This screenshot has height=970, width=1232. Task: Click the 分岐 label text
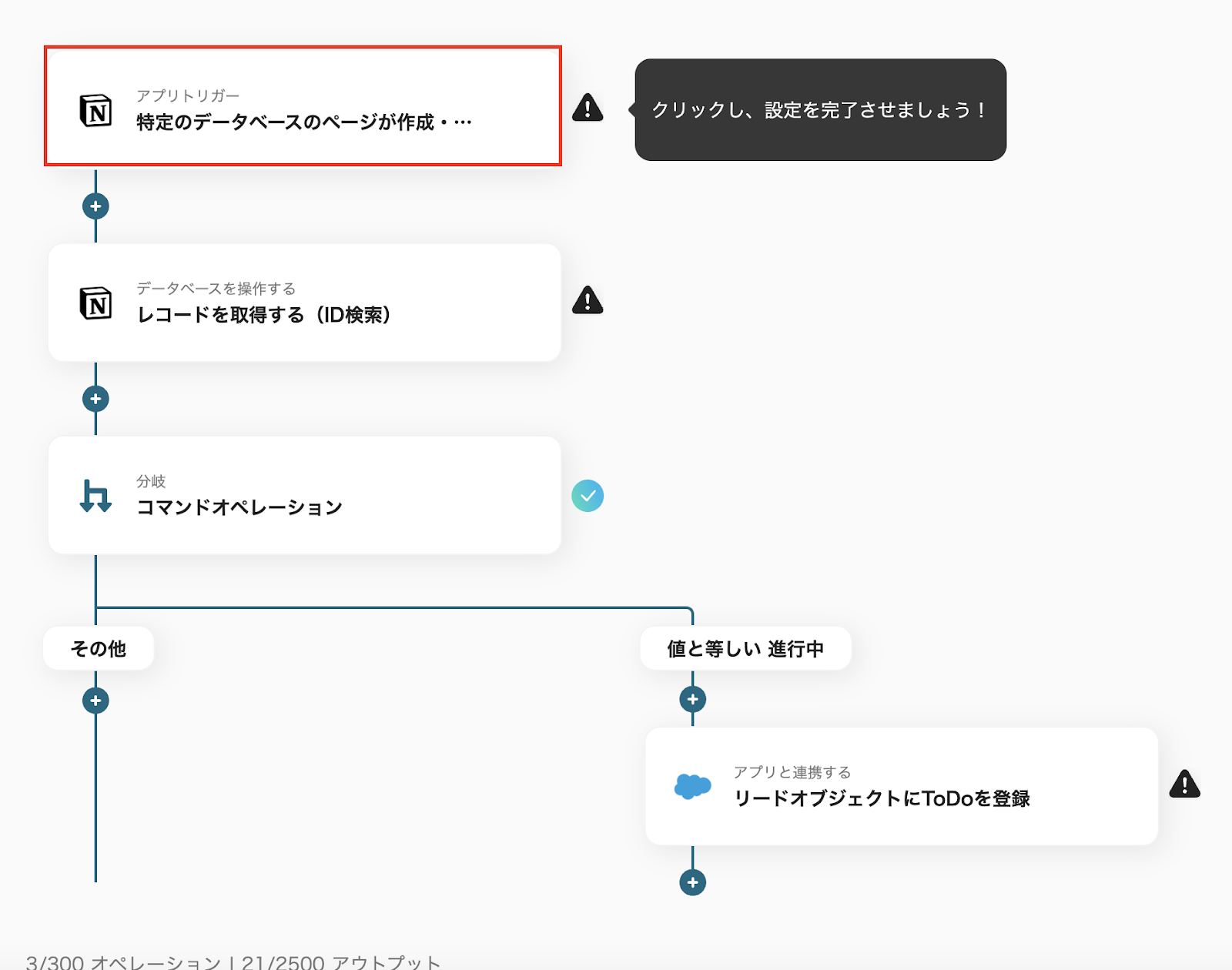[x=151, y=481]
